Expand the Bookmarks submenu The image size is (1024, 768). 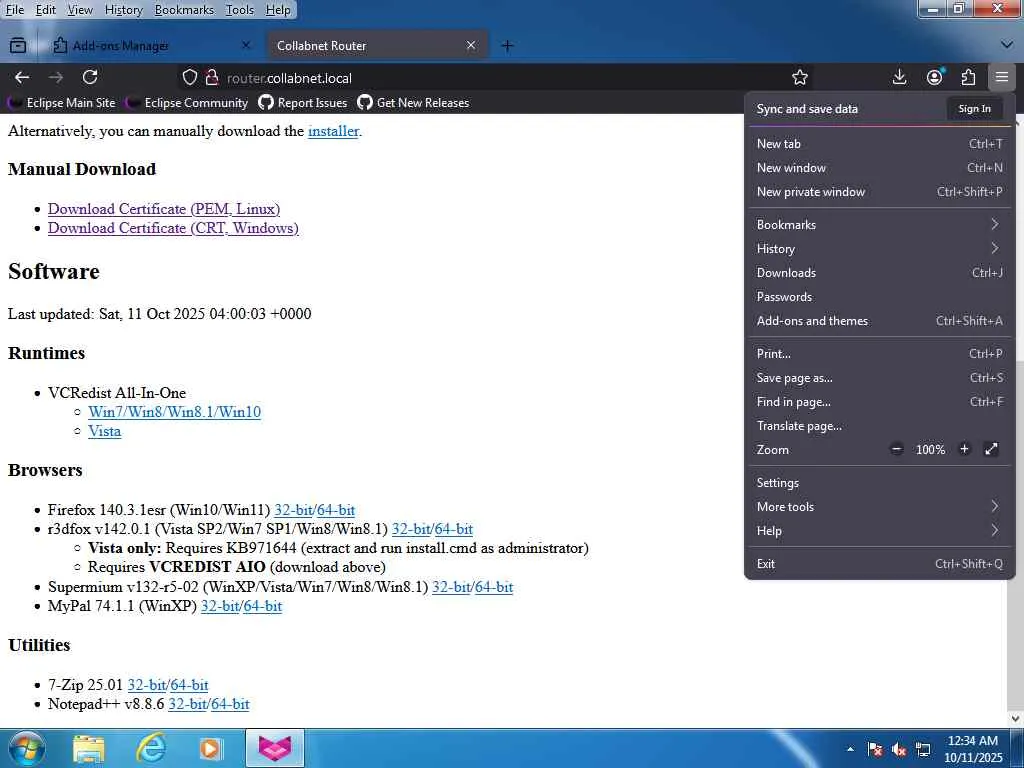click(x=879, y=225)
